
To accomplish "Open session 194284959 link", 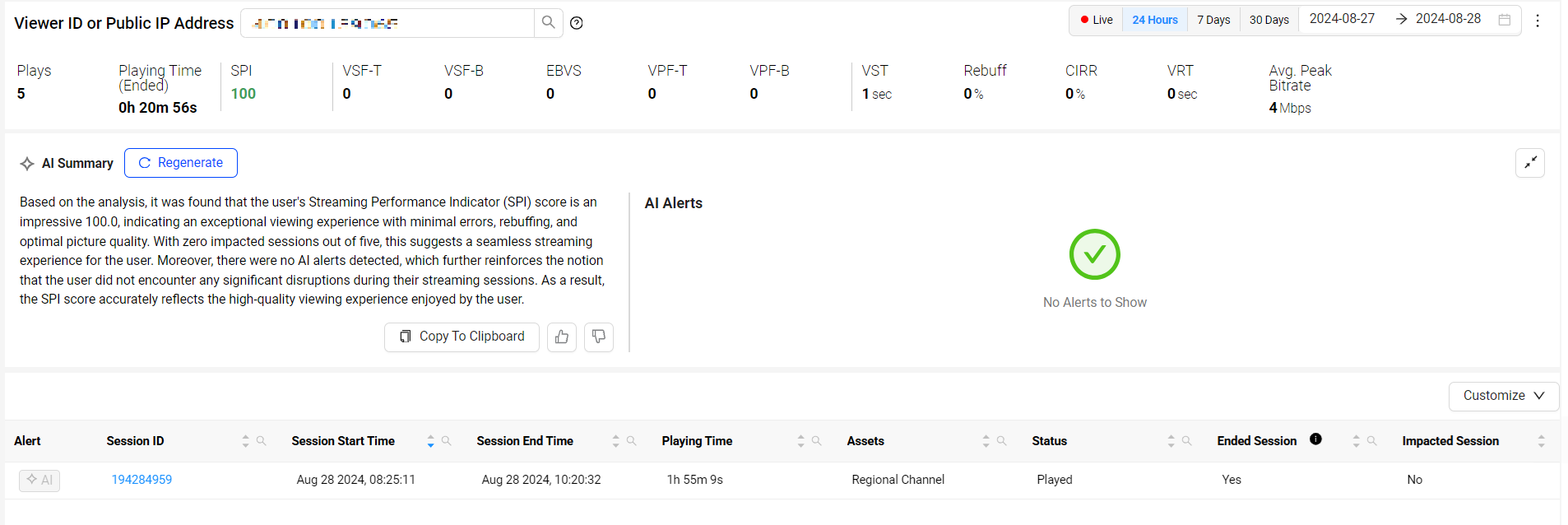I will coord(141,480).
